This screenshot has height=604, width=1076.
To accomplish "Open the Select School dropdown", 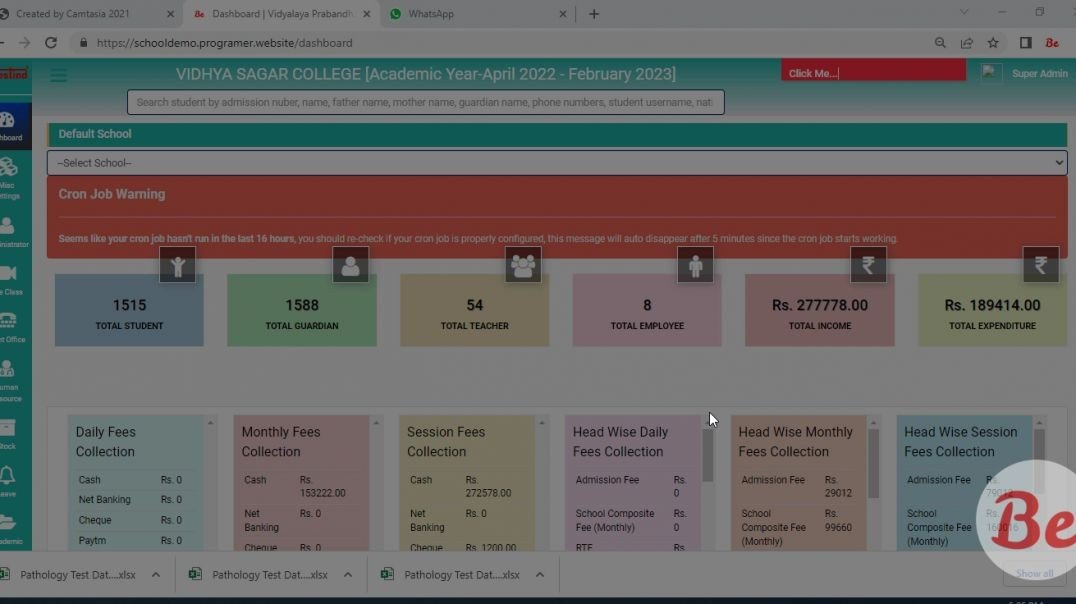I will point(556,162).
